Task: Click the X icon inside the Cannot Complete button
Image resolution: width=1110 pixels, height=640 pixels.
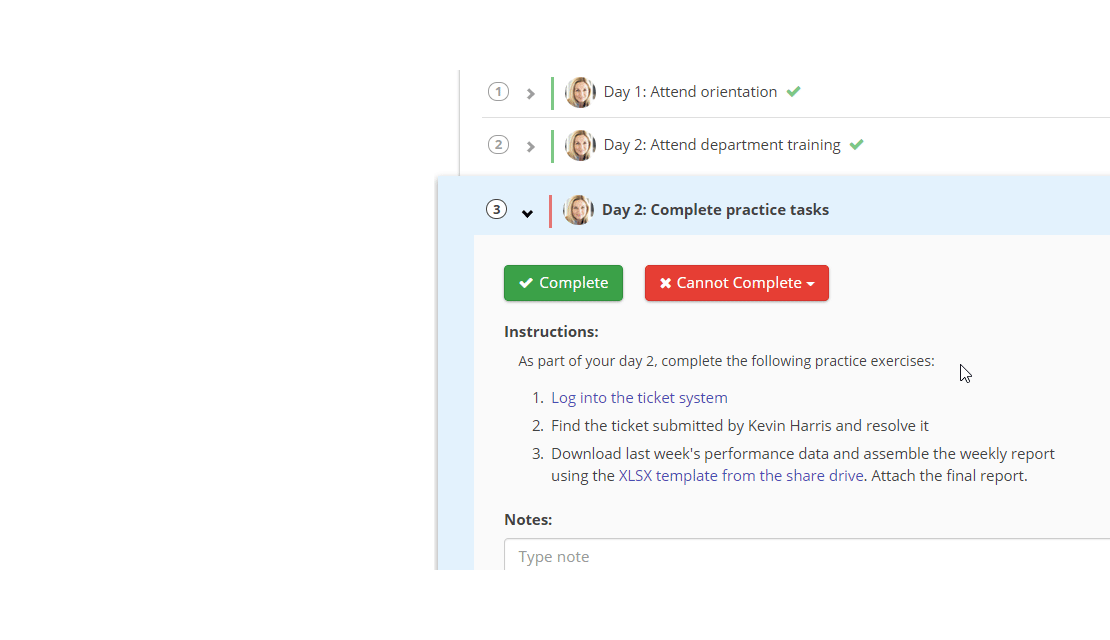Action: click(666, 283)
